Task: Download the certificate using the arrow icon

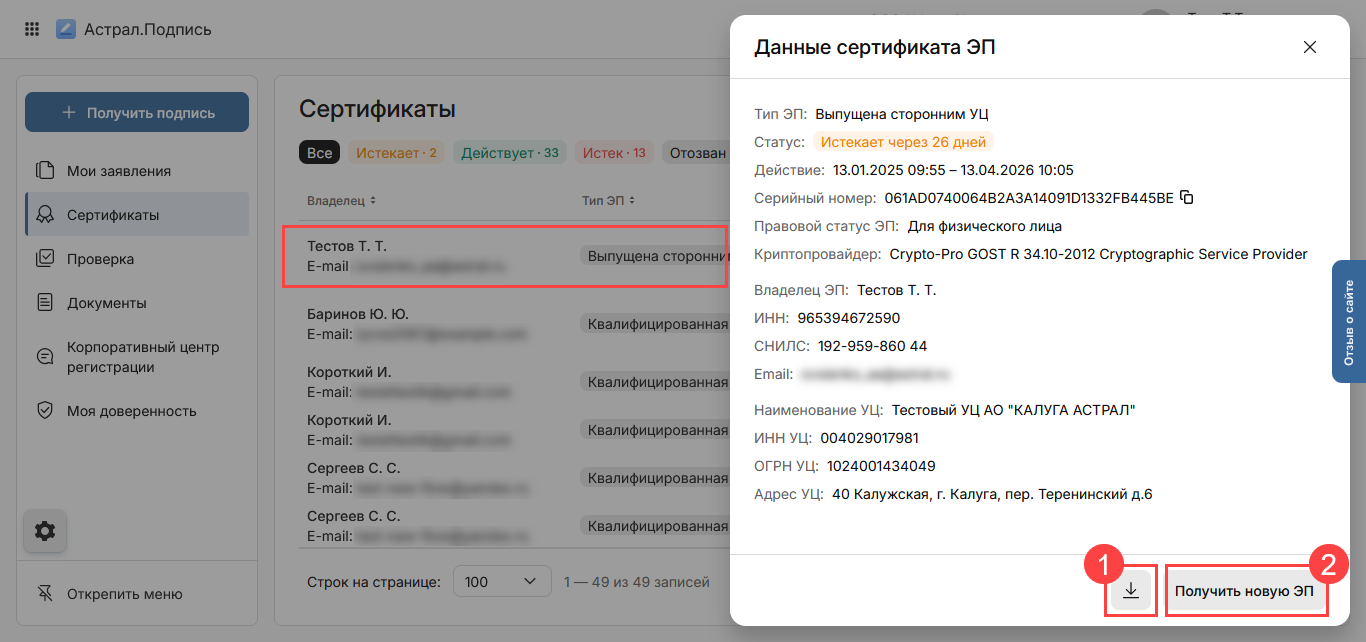Action: [1131, 591]
